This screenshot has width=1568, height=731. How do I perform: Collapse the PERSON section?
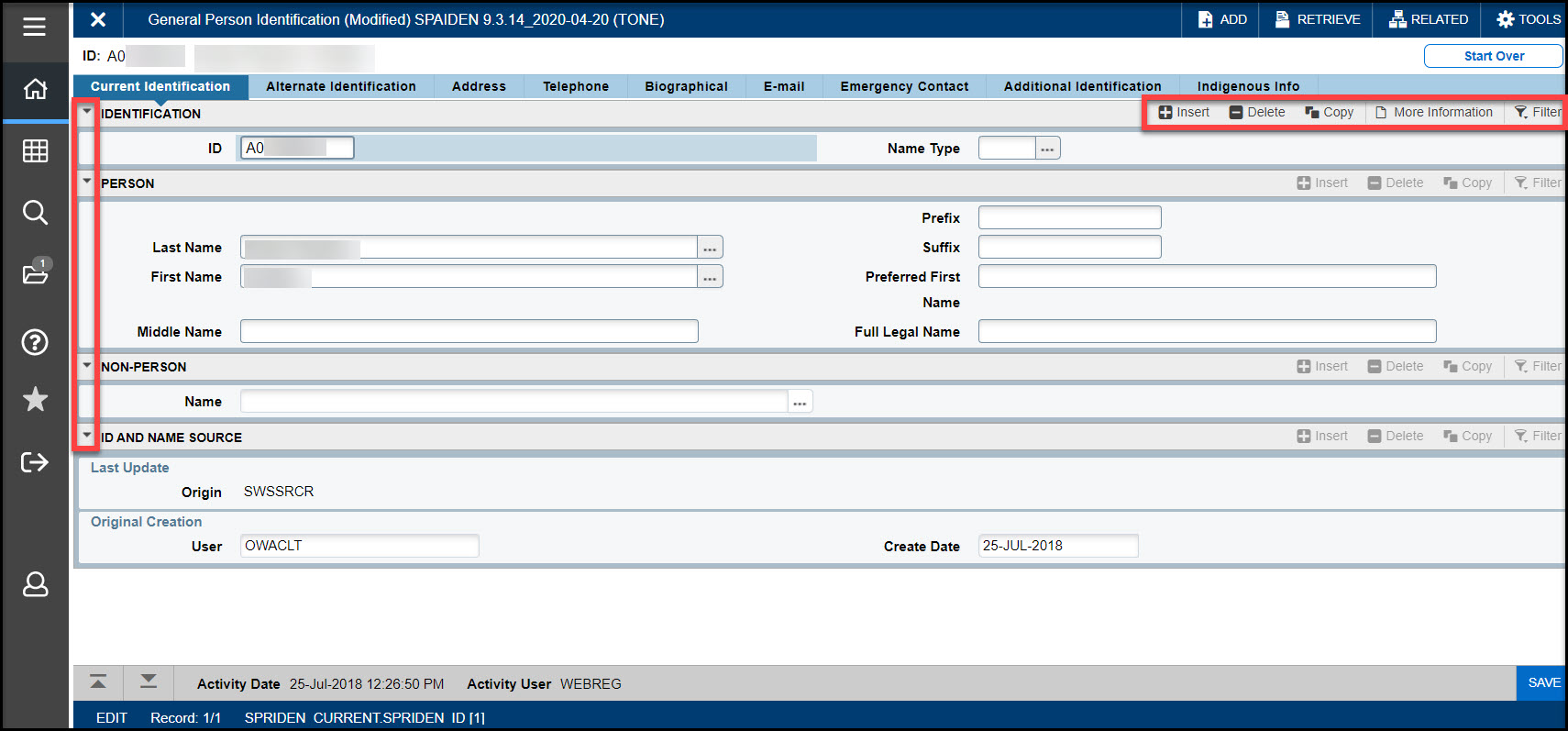[x=87, y=182]
